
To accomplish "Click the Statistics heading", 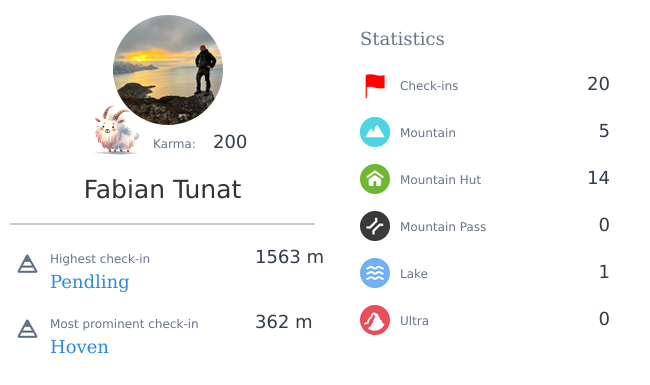I will point(402,39).
